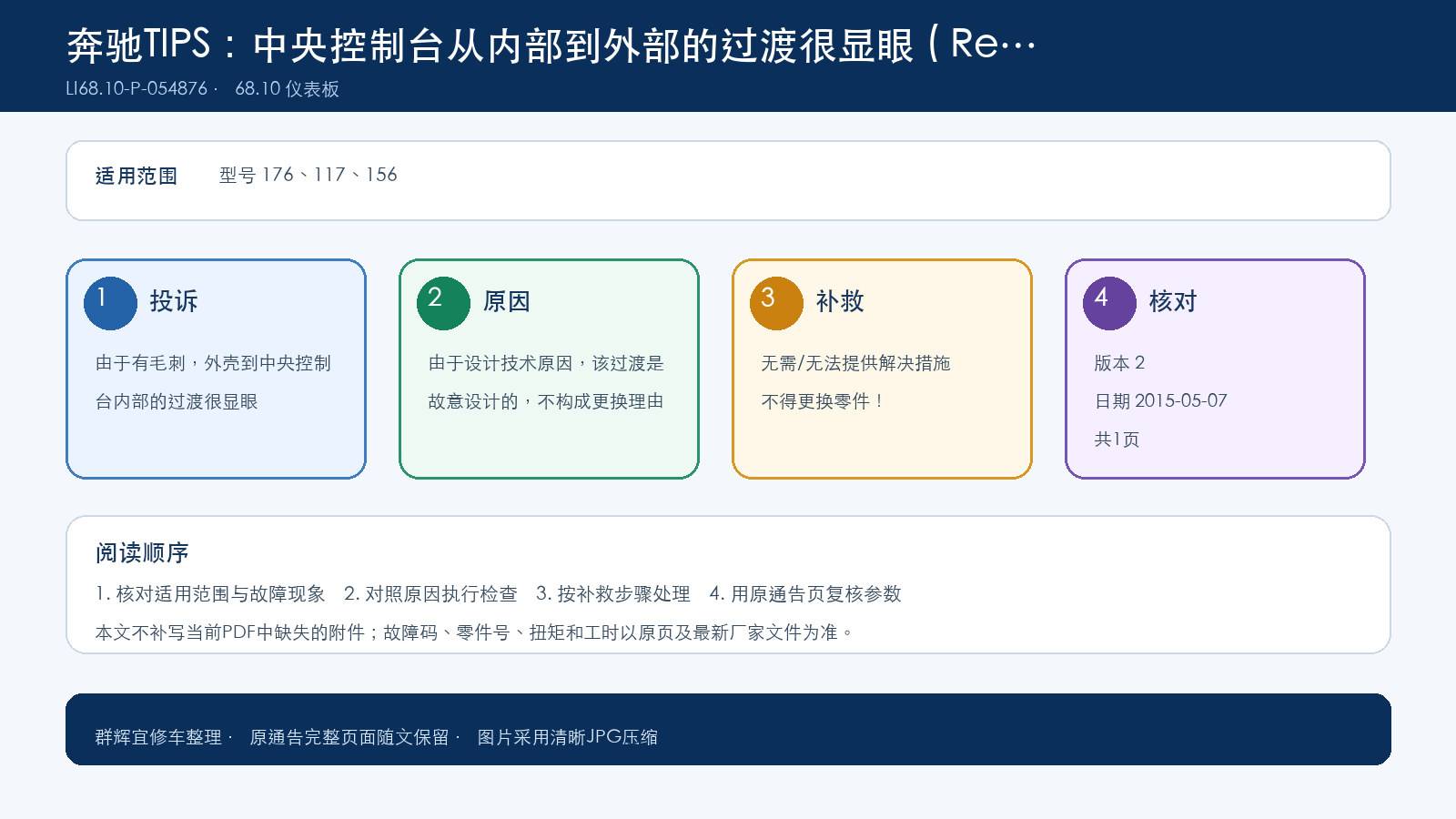Click the 68.10 仪表板 category text
The image size is (1456, 819).
288,88
